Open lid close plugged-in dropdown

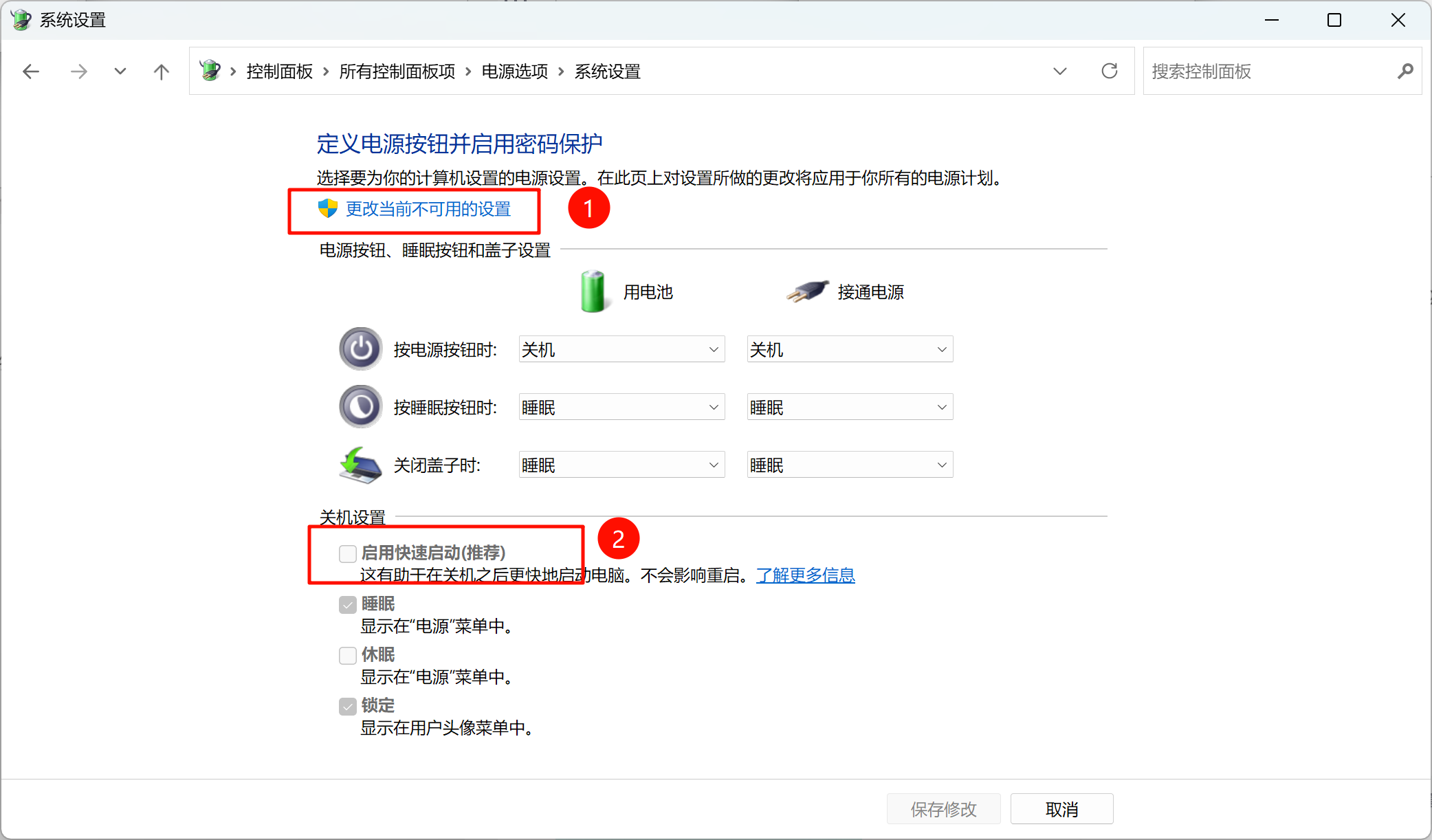tap(850, 465)
